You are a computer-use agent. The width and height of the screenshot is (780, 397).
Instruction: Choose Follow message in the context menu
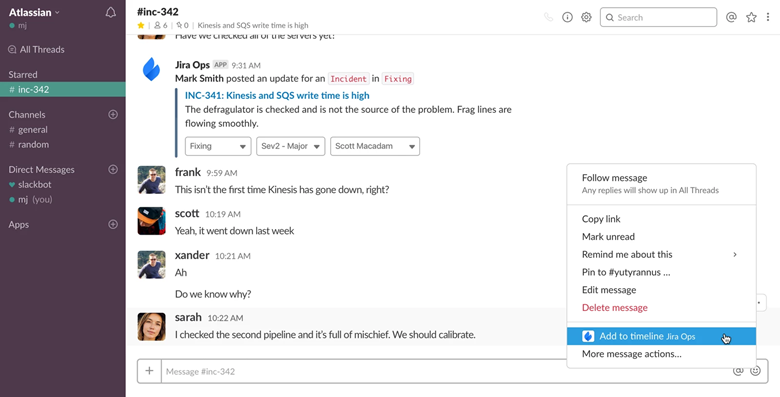tap(662, 184)
